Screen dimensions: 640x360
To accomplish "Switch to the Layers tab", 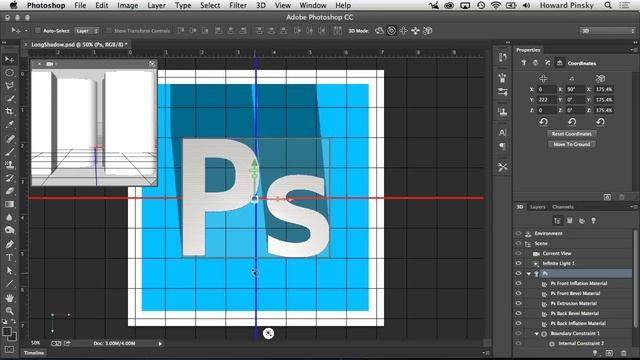I will coord(538,207).
